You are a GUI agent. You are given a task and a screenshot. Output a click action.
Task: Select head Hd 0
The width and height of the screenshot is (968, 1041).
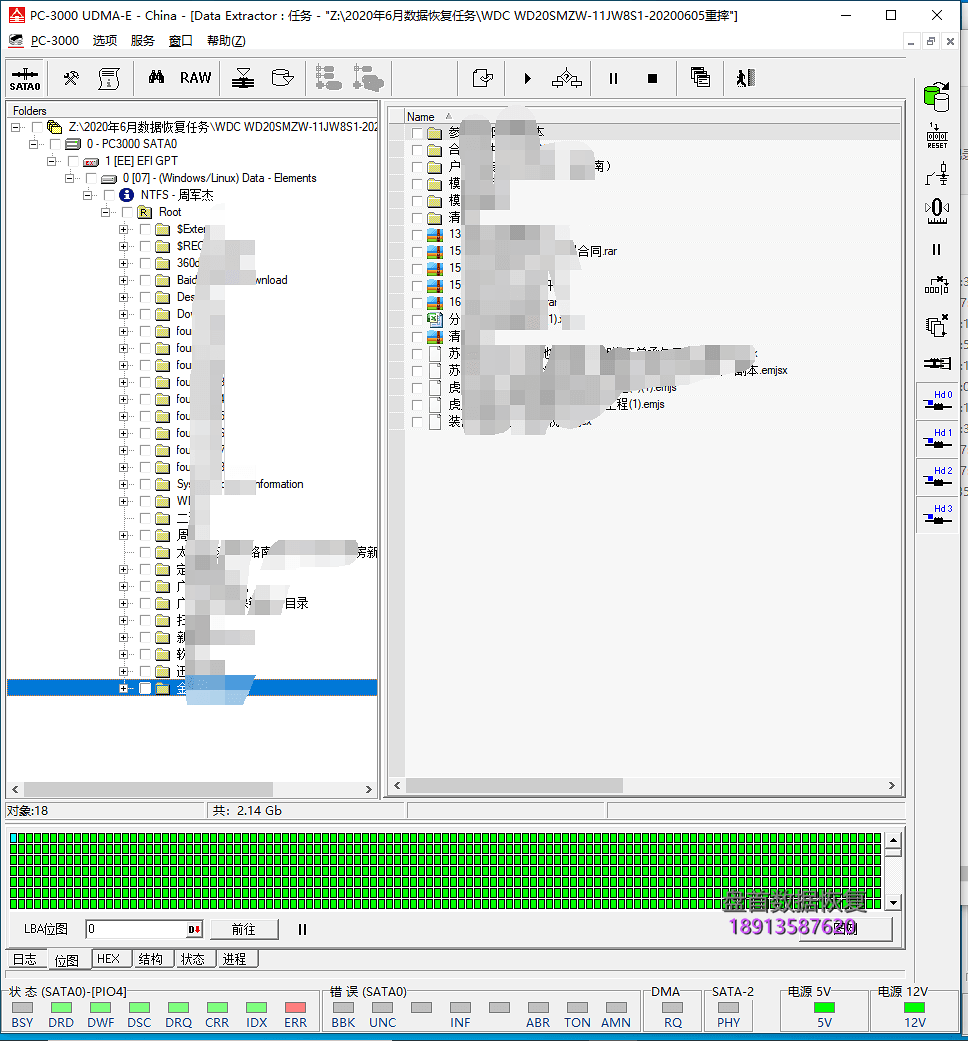[x=937, y=400]
